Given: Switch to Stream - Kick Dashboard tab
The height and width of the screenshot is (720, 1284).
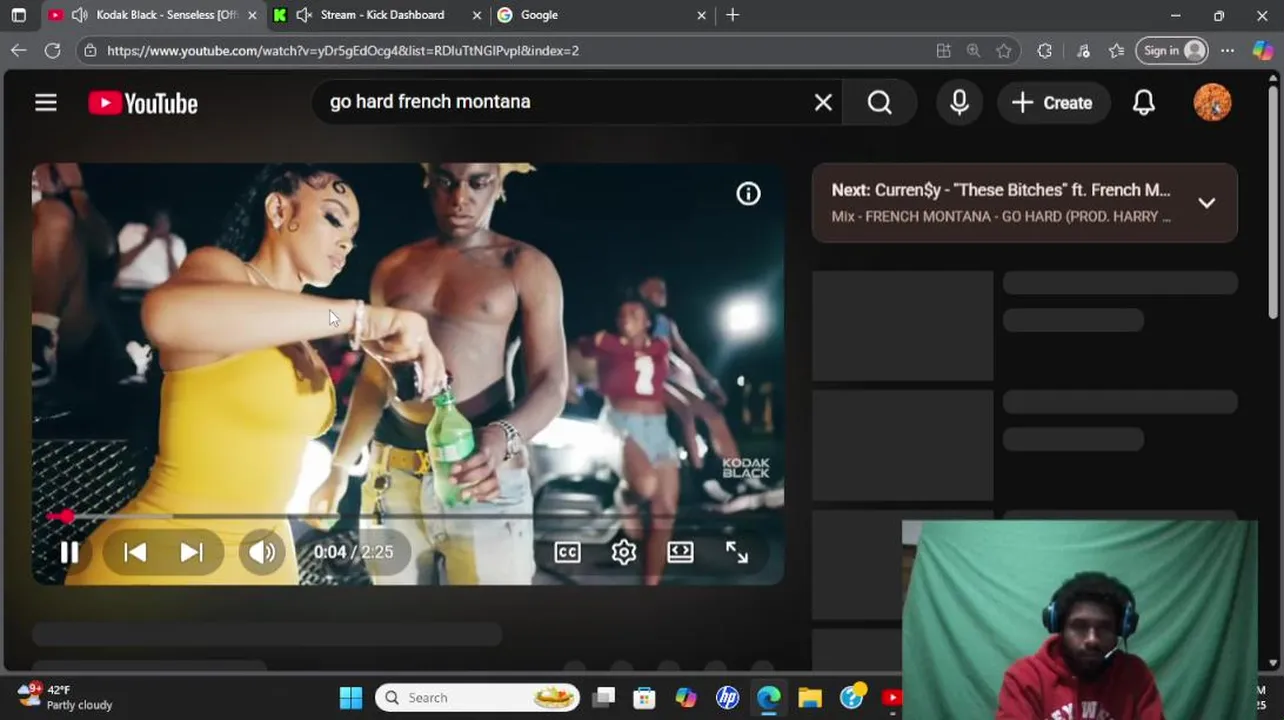Looking at the screenshot, I should pos(380,15).
